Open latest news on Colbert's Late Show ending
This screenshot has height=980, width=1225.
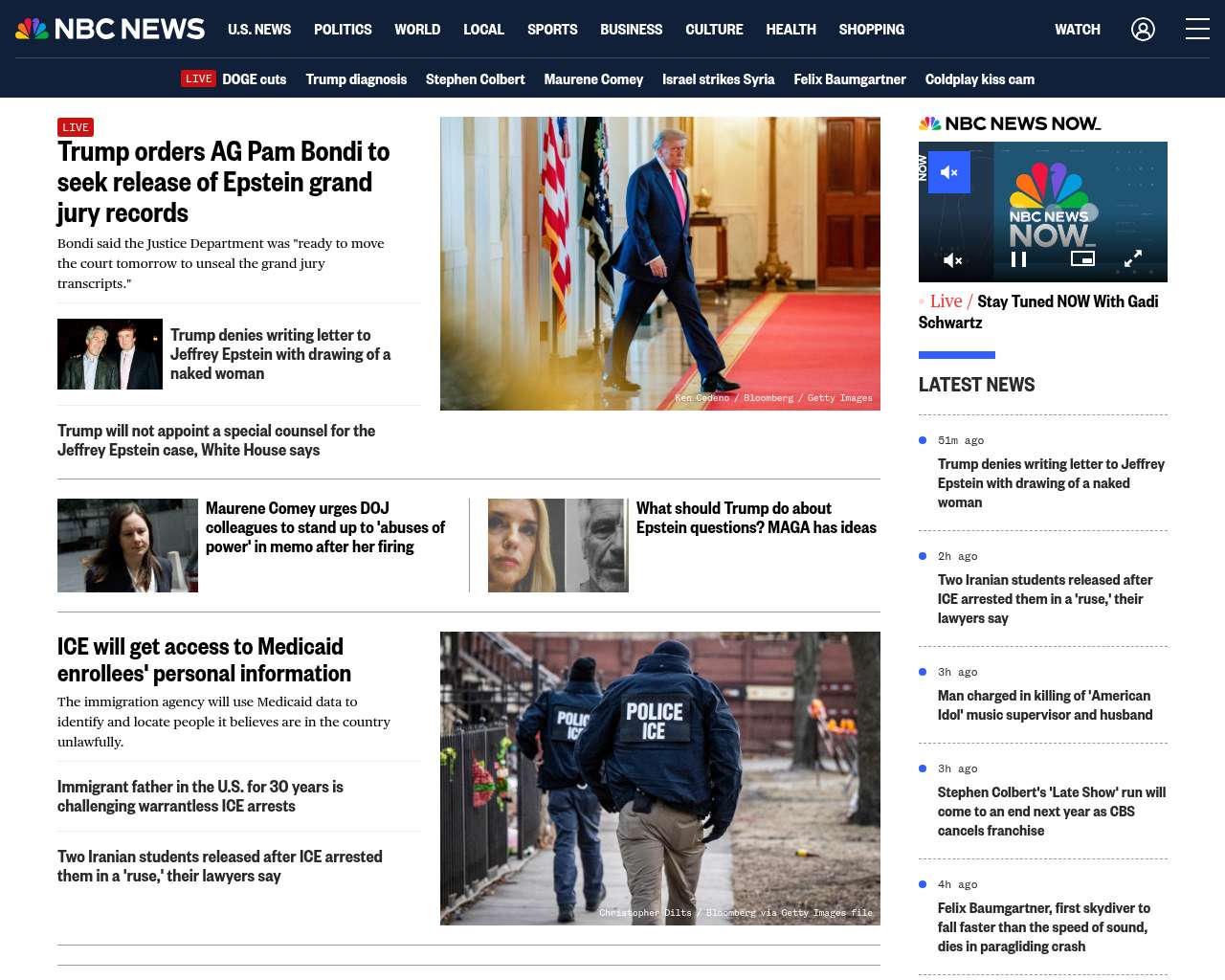1052,812
